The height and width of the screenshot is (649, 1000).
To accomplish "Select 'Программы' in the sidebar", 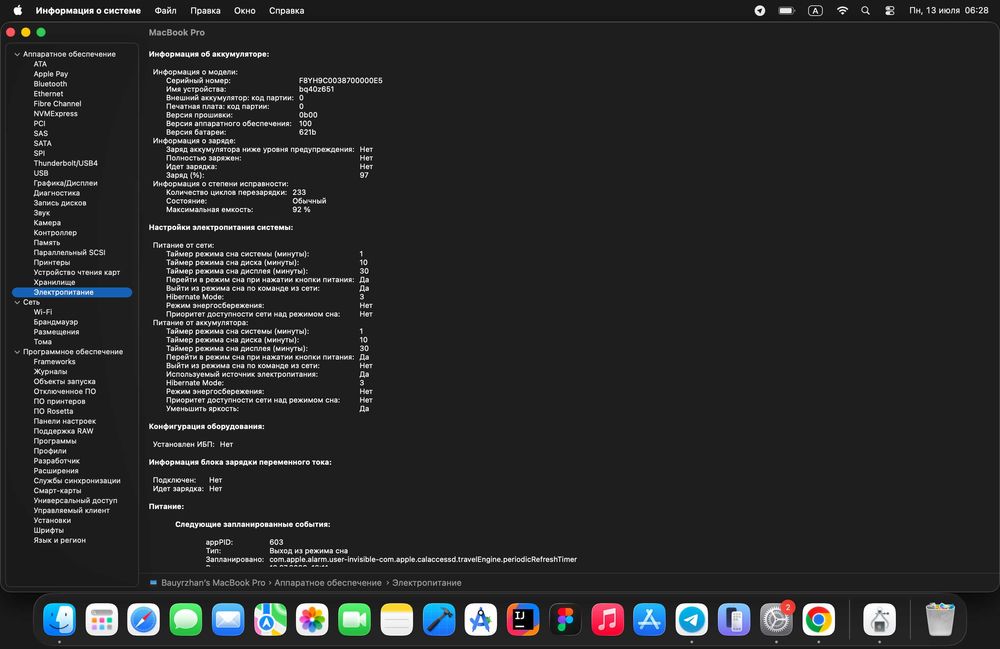I will point(55,441).
